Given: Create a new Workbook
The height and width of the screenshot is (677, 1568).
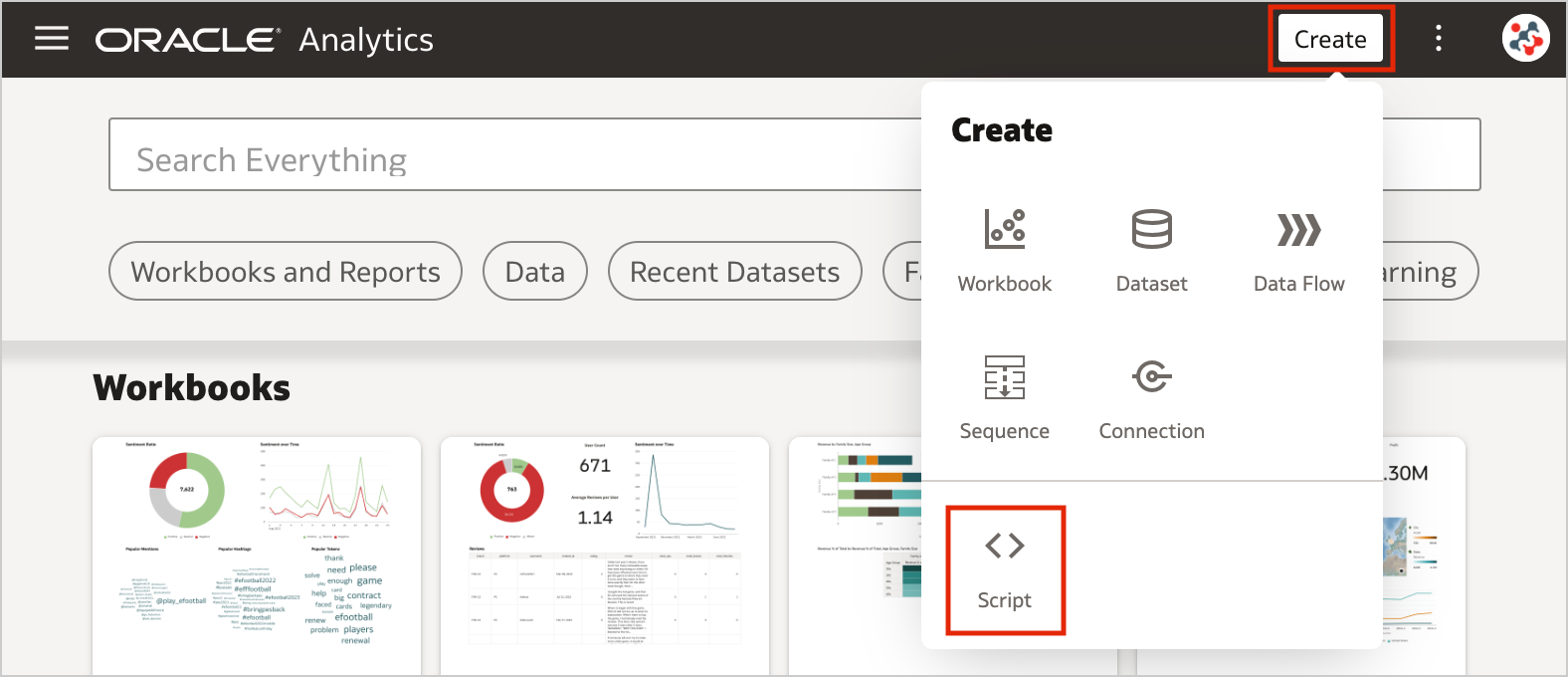Looking at the screenshot, I should [x=1005, y=251].
